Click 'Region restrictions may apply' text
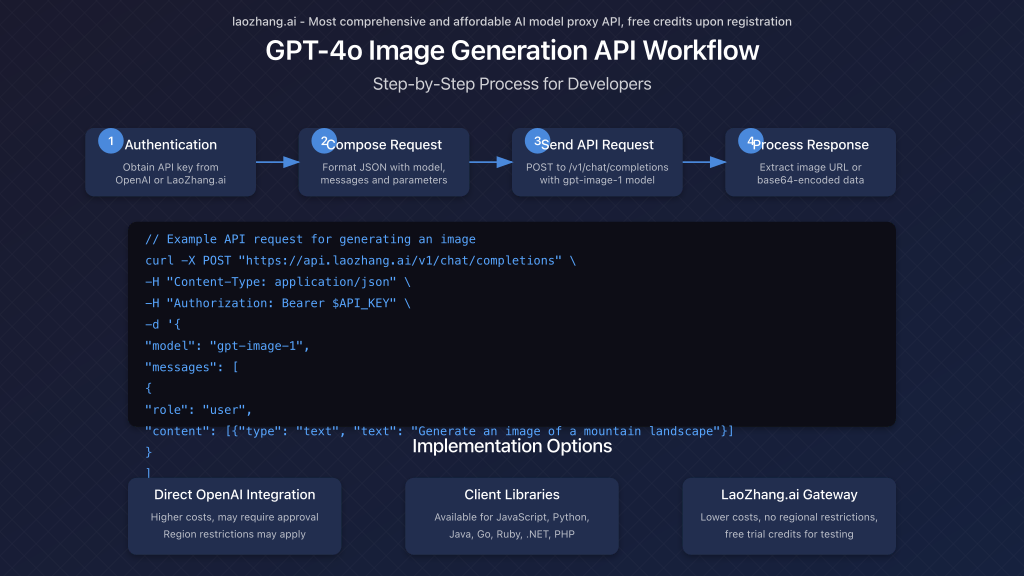Viewport: 1024px width, 576px height. tap(234, 534)
